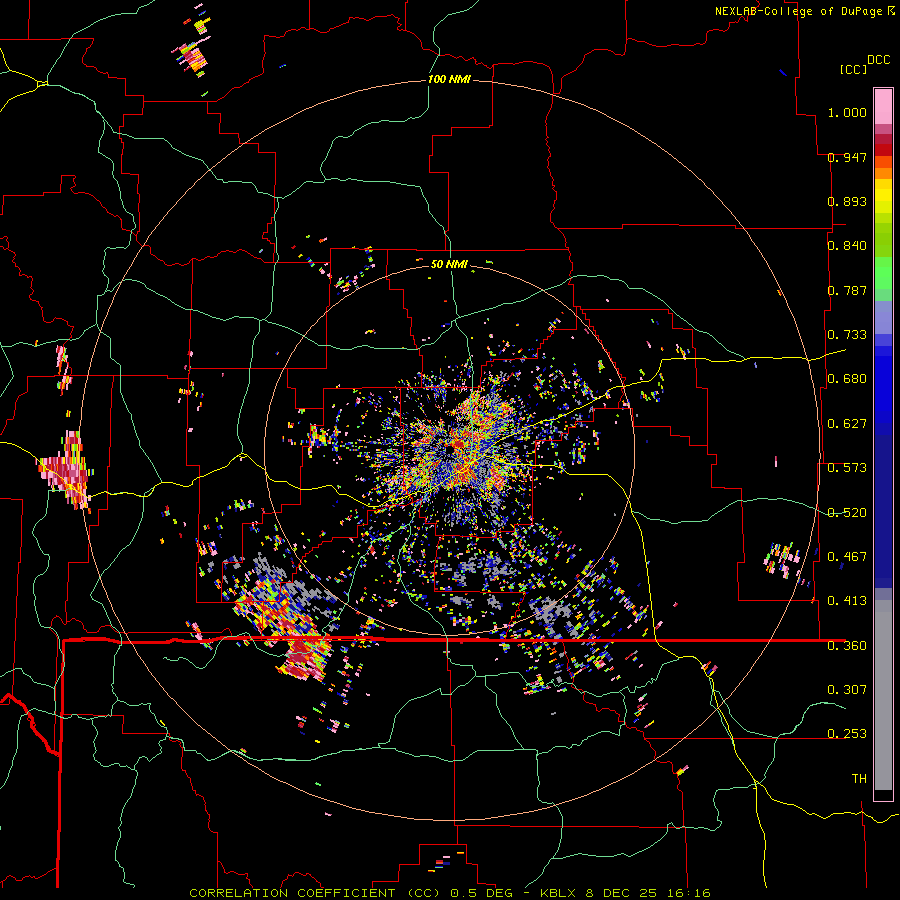Click the 0.520 color scale value
Screen dimensions: 900x900
[847, 513]
